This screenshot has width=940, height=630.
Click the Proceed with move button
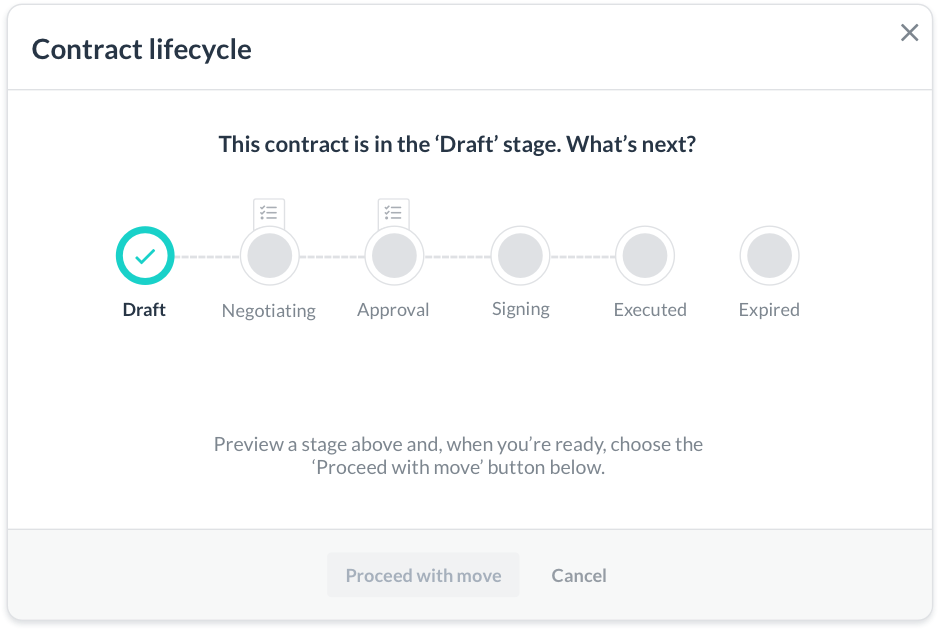tap(423, 575)
